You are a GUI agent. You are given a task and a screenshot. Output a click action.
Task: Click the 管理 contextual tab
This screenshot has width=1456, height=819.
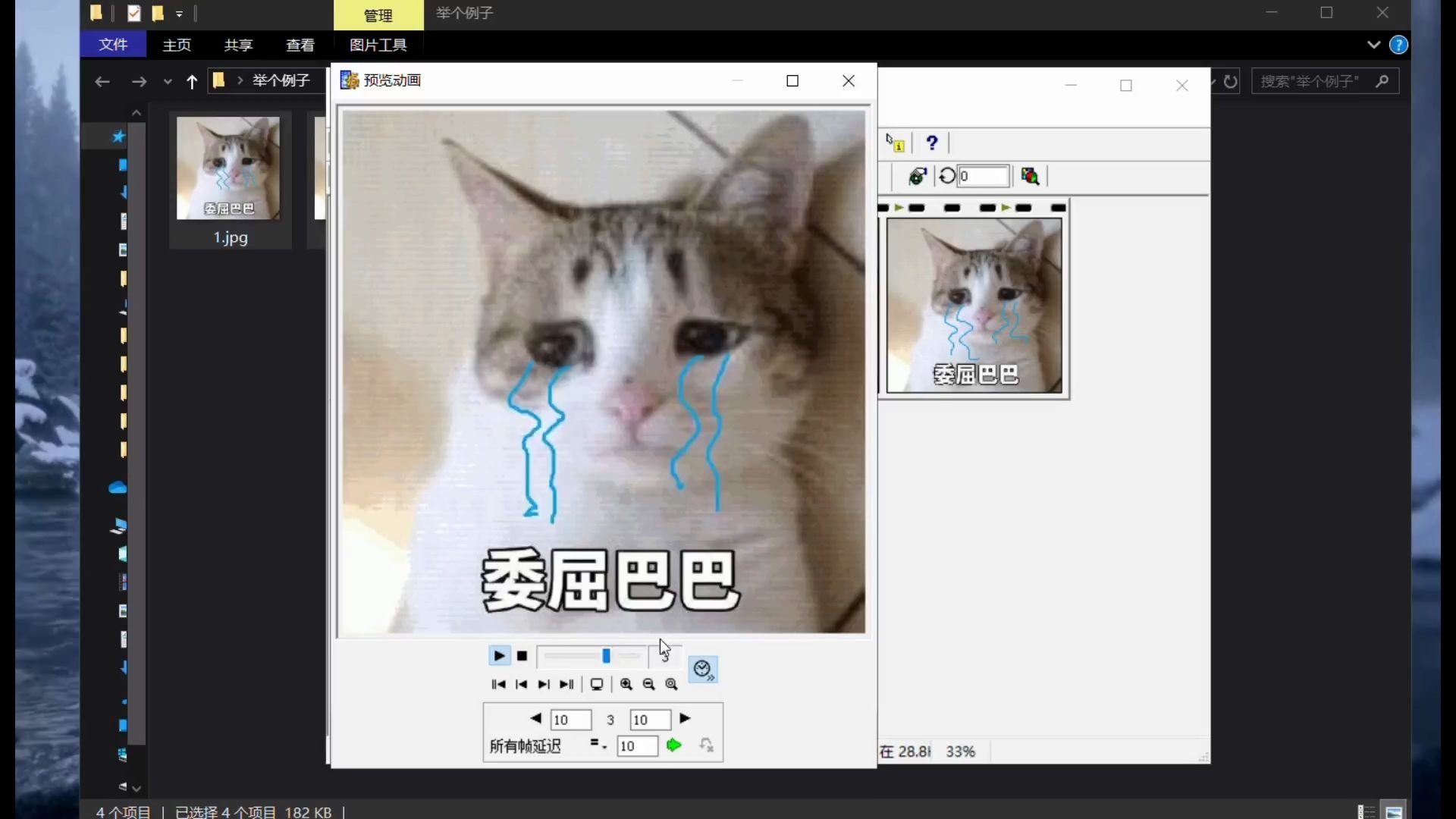coord(378,15)
